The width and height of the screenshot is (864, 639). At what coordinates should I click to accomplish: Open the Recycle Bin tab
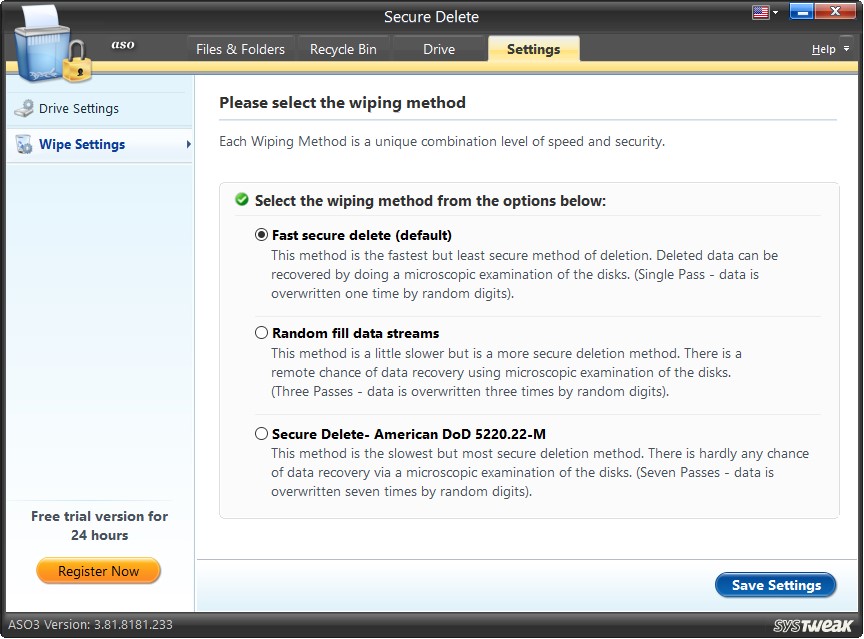point(344,48)
